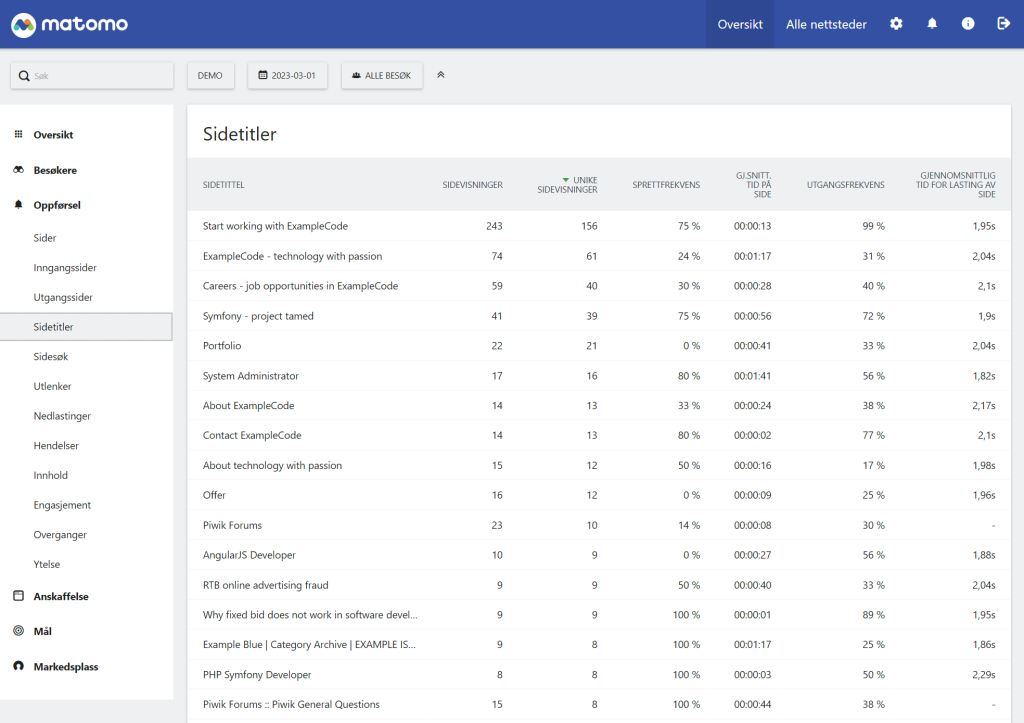
Task: Collapse the top controls with double chevron
Action: tap(441, 75)
